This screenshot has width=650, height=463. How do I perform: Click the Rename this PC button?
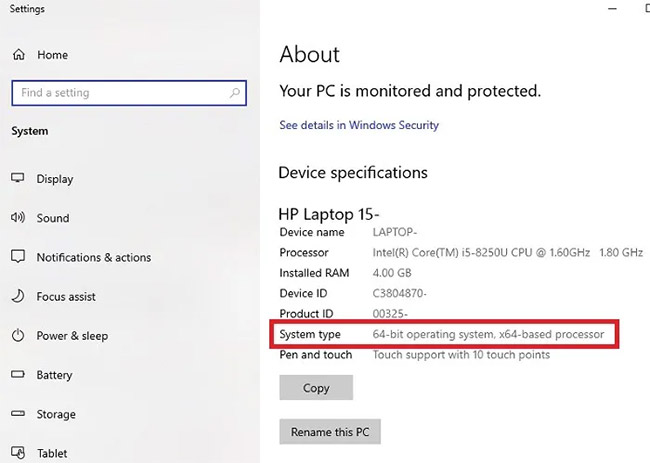pyautogui.click(x=330, y=432)
